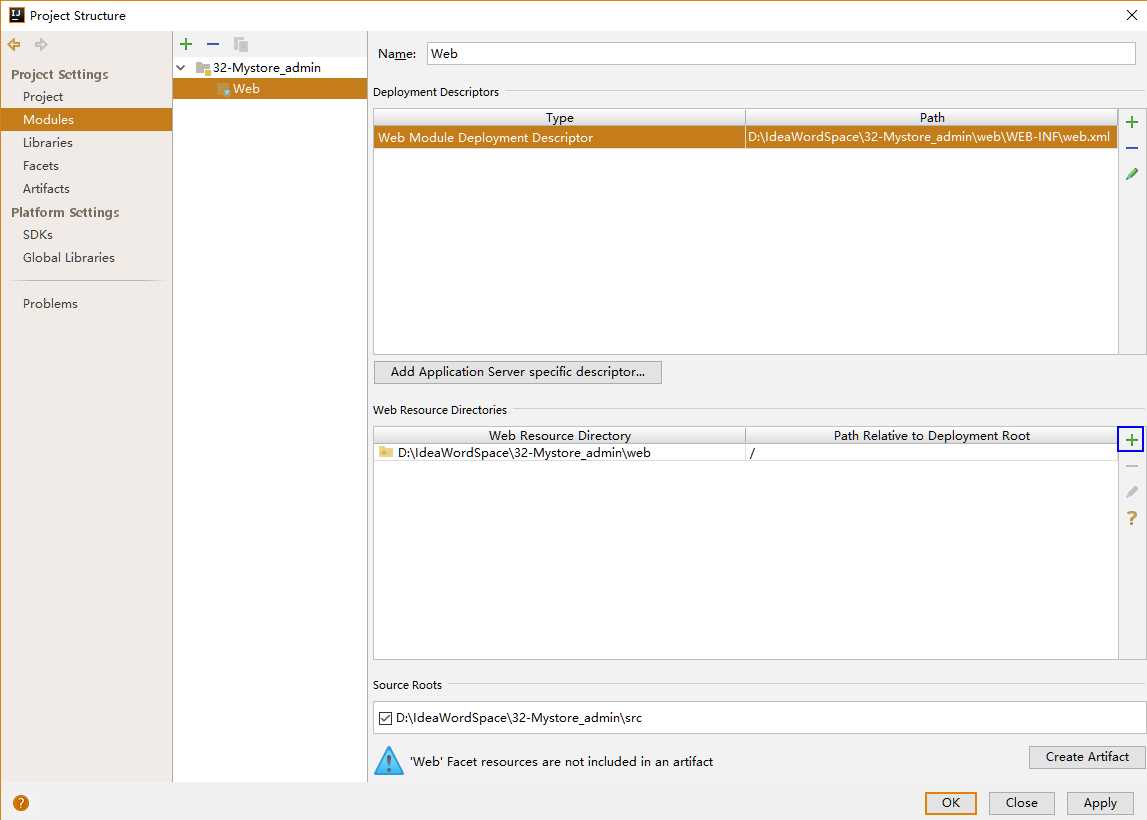This screenshot has width=1147, height=820.
Task: Click the forward navigation arrow
Action: tap(41, 45)
